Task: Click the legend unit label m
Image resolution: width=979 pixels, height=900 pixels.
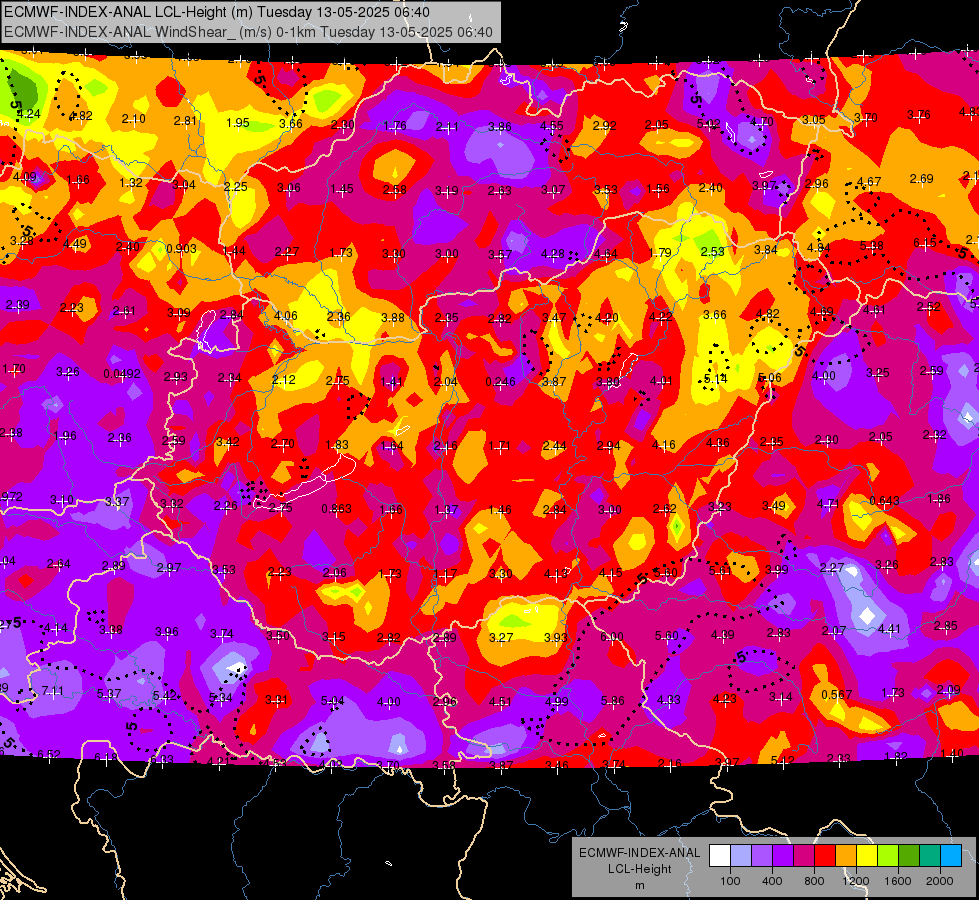Action: click(x=639, y=885)
